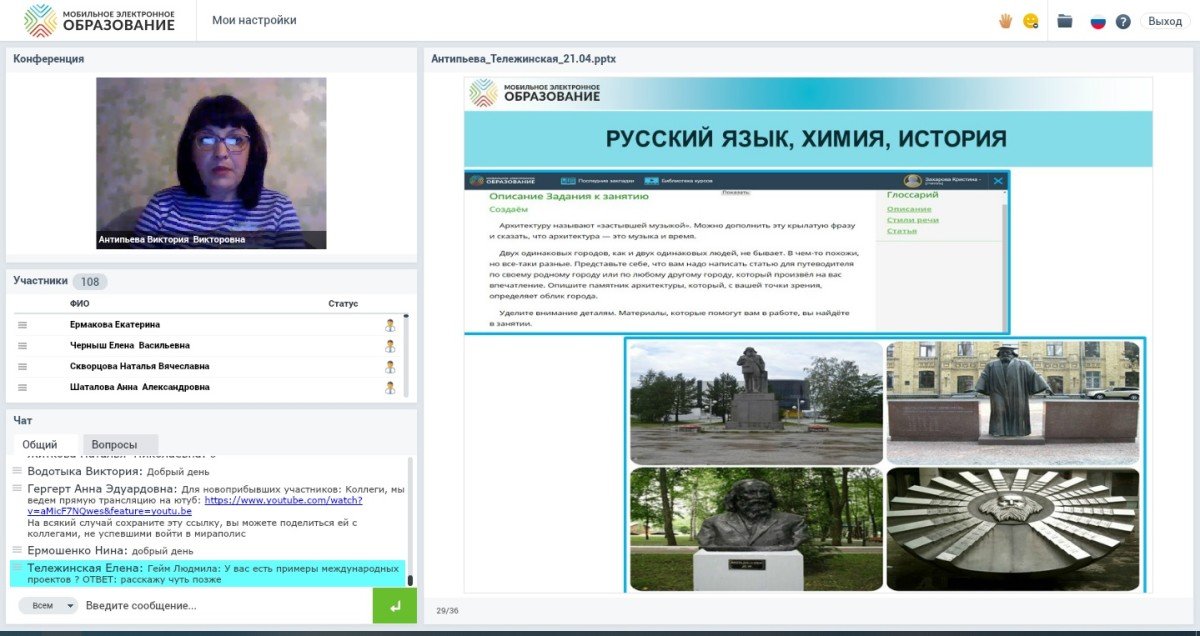Switch to the Общий chat tab
The width and height of the screenshot is (1200, 636).
click(x=40, y=445)
